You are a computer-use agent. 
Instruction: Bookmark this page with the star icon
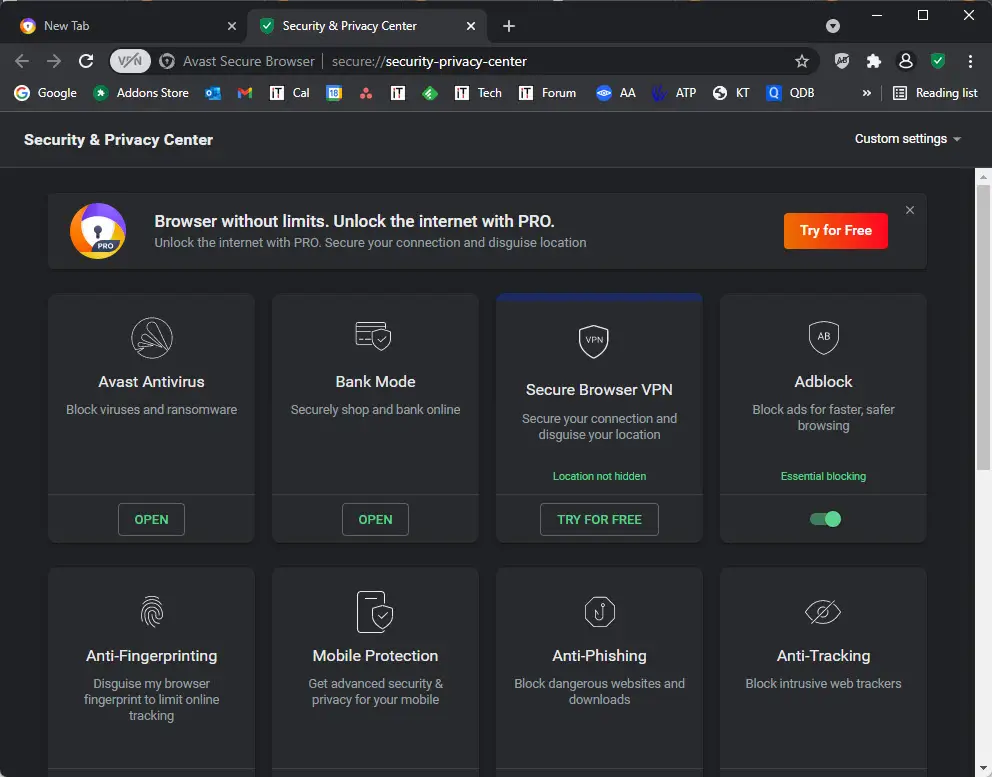pyautogui.click(x=802, y=61)
